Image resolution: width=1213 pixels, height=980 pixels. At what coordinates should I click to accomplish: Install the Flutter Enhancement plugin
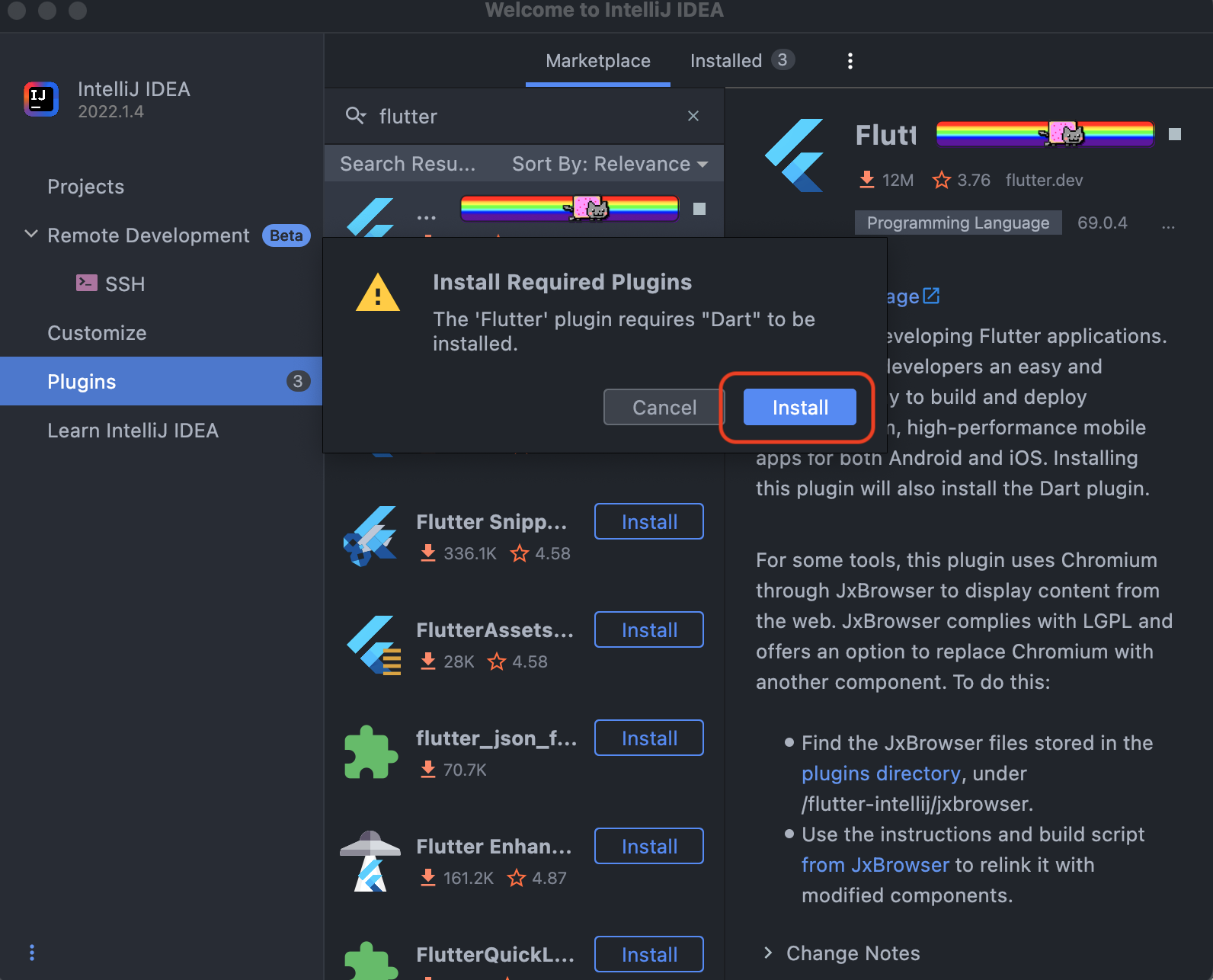click(x=649, y=846)
